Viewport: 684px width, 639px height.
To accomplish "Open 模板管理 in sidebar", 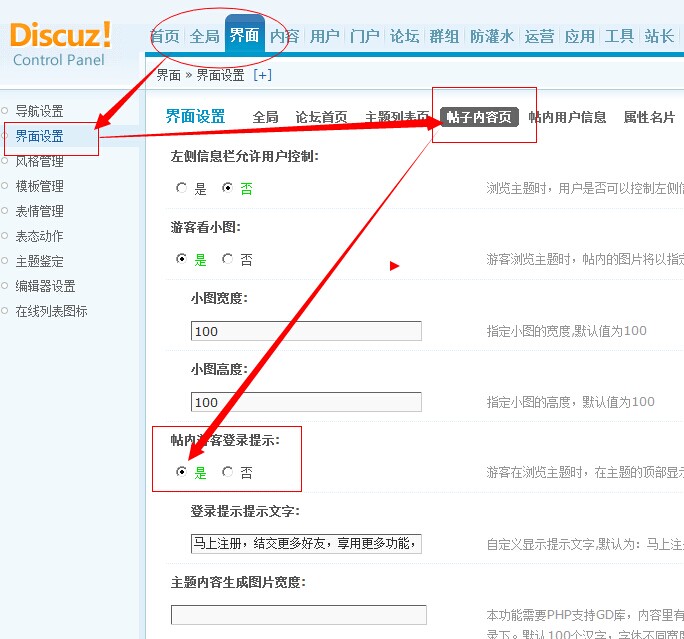I will (39, 186).
